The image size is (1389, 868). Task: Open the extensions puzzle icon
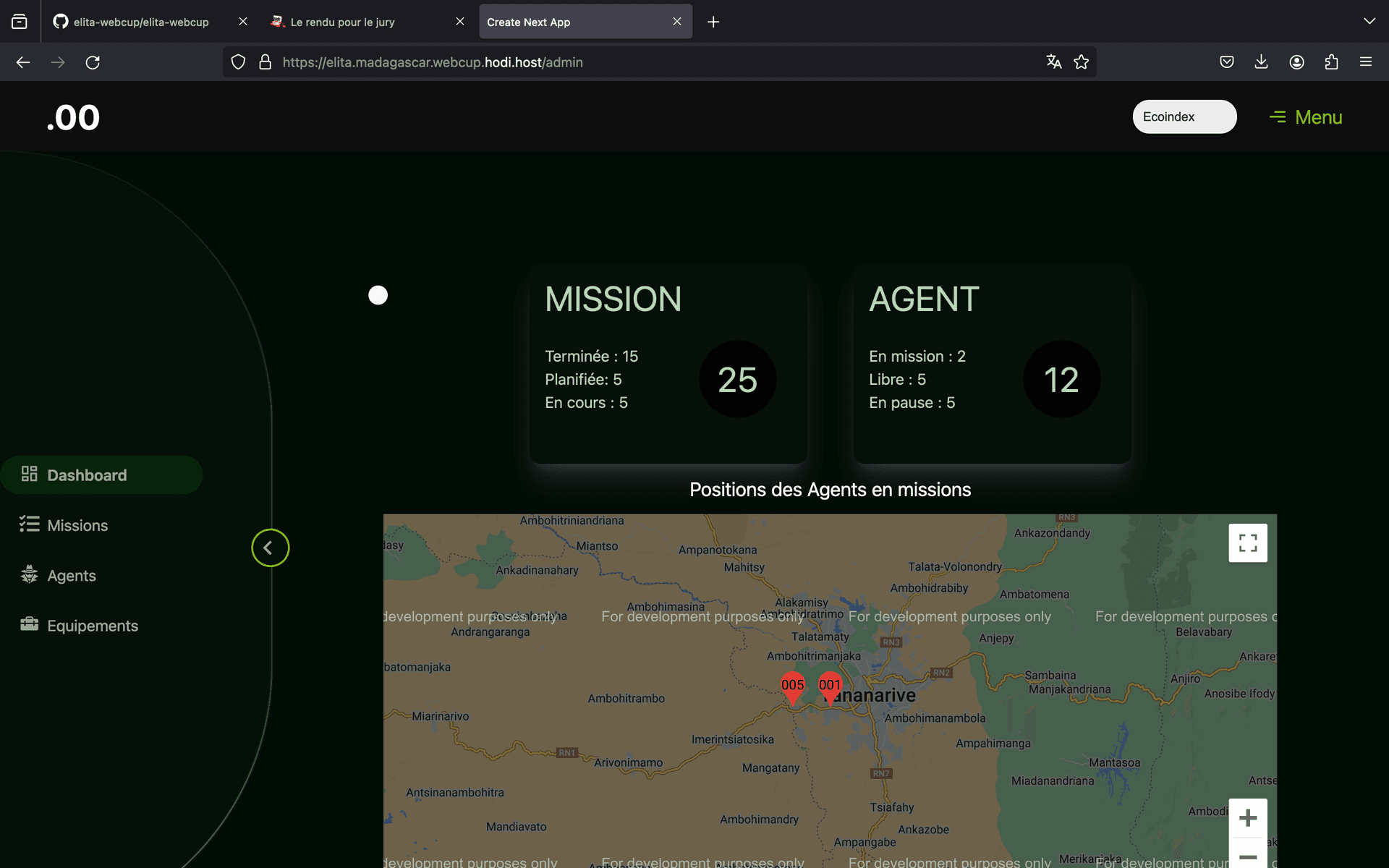[x=1331, y=62]
